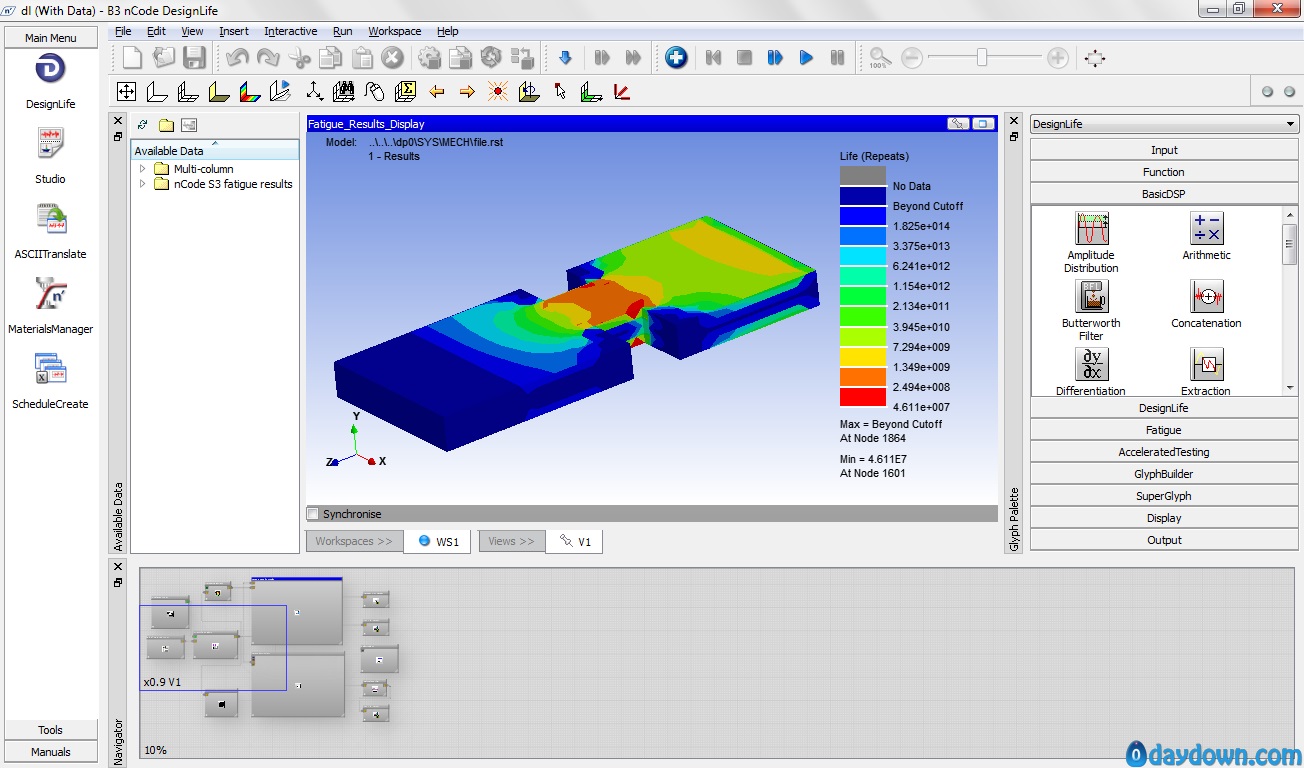1304x768 pixels.
Task: Expand the Multi-column folder node
Action: point(142,169)
